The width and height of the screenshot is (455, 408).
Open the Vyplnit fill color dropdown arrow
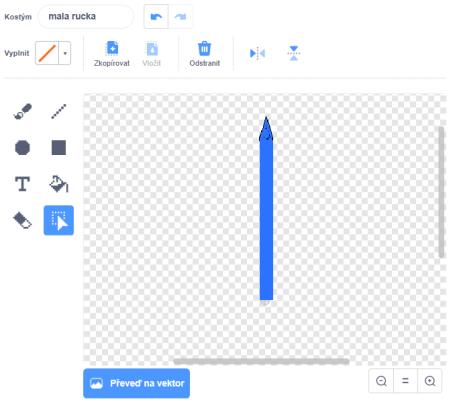click(65, 53)
